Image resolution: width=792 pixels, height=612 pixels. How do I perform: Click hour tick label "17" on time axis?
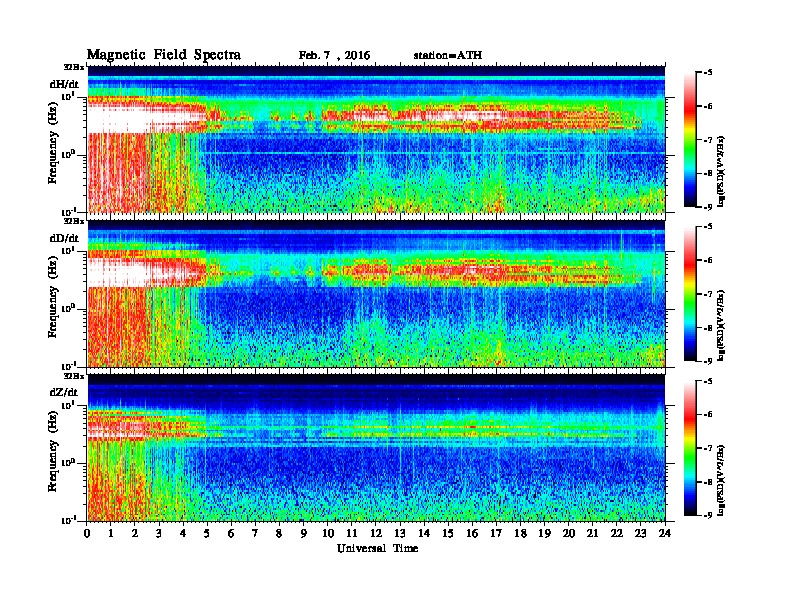tap(497, 534)
